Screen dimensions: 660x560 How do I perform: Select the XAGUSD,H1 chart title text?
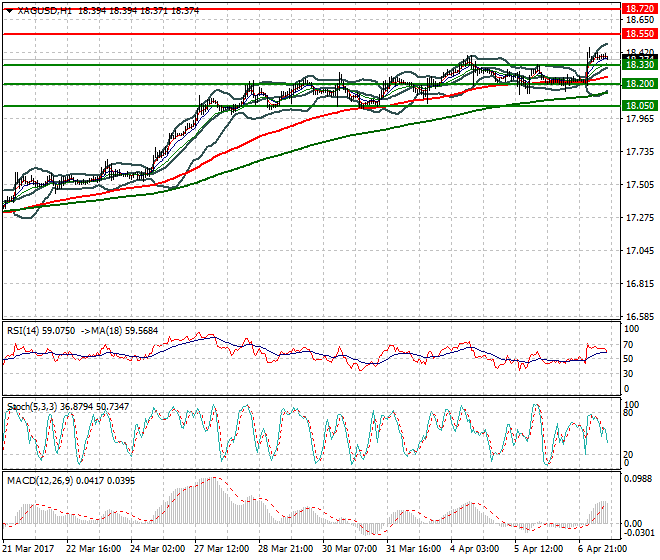pos(45,11)
